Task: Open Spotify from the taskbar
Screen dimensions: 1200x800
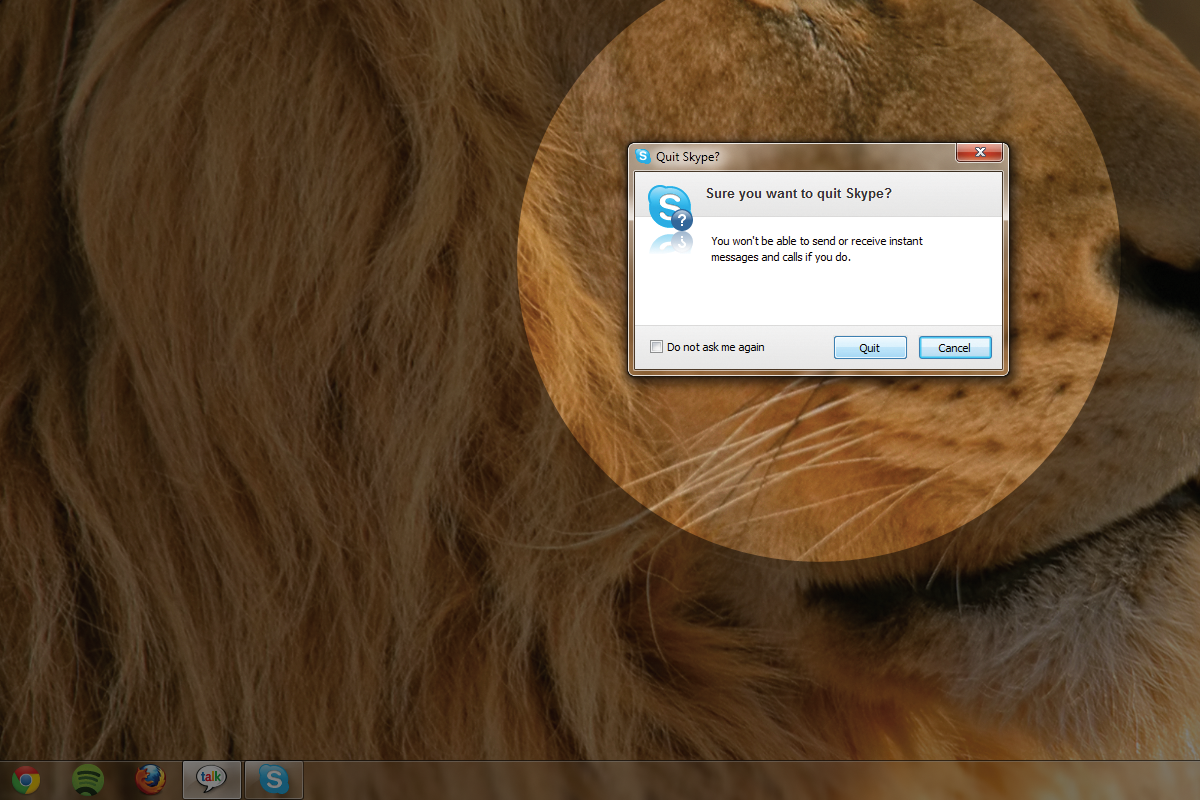Action: (89, 779)
